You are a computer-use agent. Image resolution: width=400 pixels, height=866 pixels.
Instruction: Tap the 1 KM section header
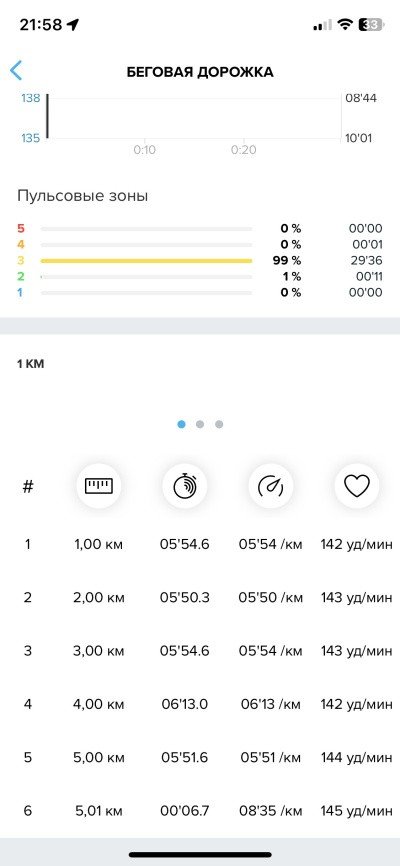pos(30,364)
